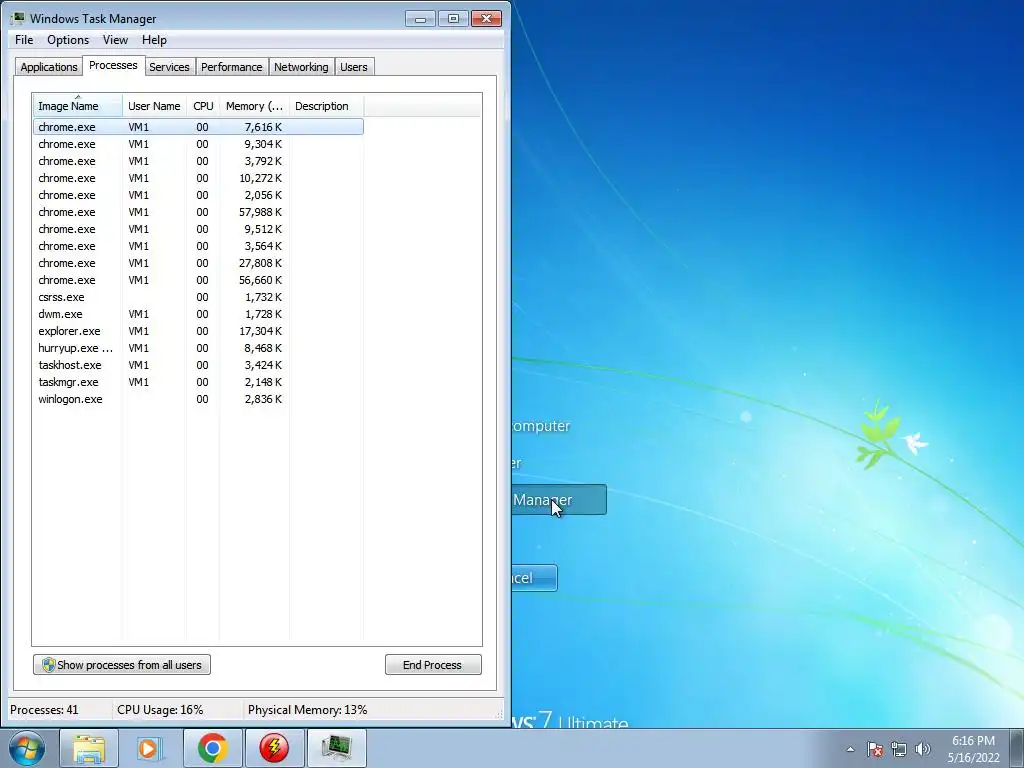Switch to the Performance tab

click(x=231, y=67)
